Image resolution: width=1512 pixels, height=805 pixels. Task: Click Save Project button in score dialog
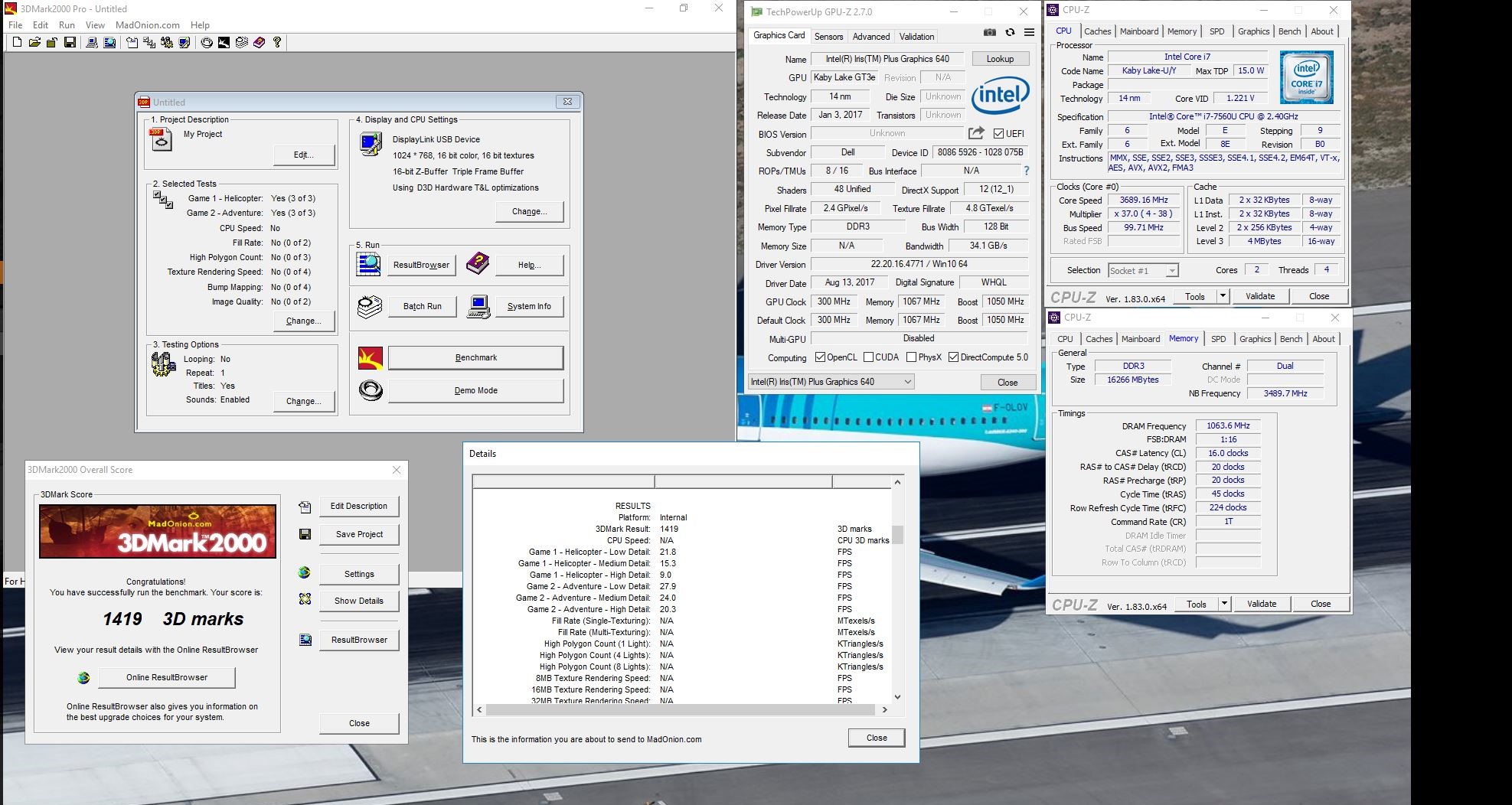pyautogui.click(x=359, y=534)
